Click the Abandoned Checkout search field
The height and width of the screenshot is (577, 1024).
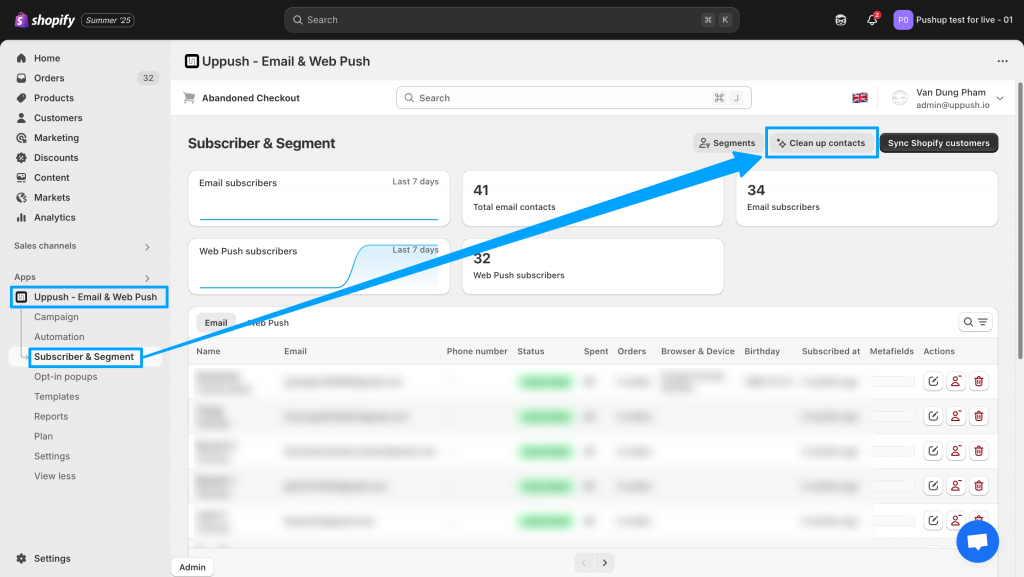[560, 98]
